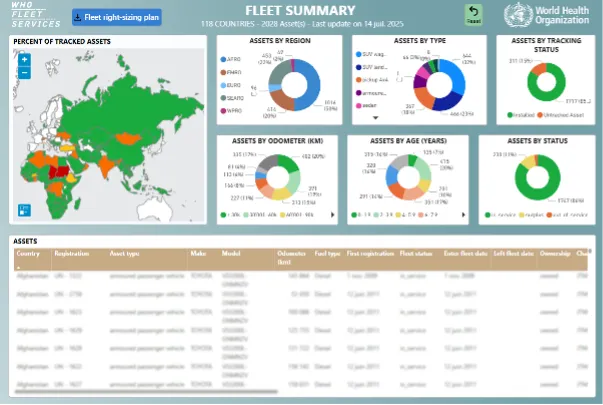This screenshot has height=405, width=603.
Task: Filter by the dark blue SUV legend item
Action: point(371,67)
